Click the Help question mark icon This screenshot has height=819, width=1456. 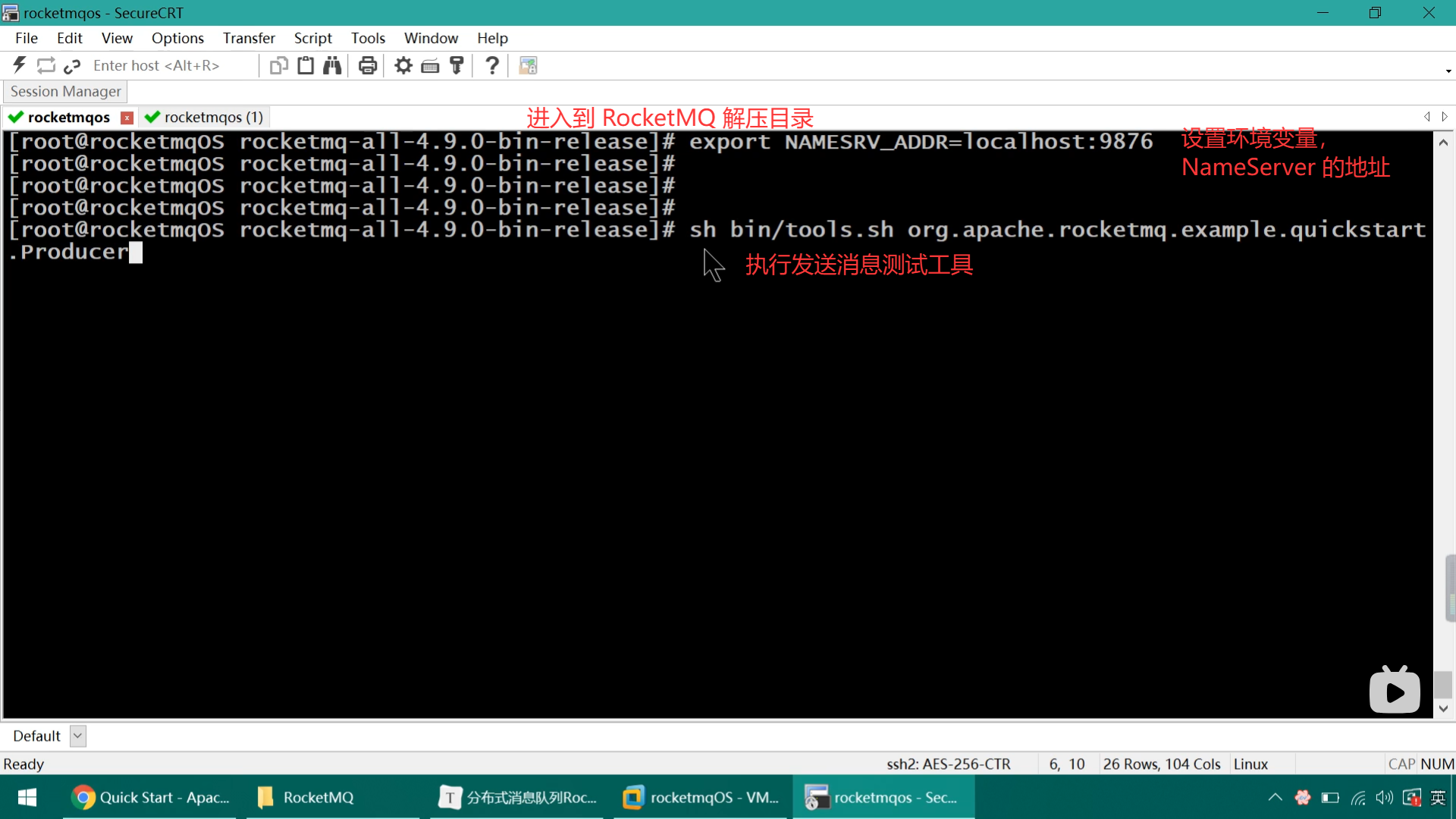[492, 66]
